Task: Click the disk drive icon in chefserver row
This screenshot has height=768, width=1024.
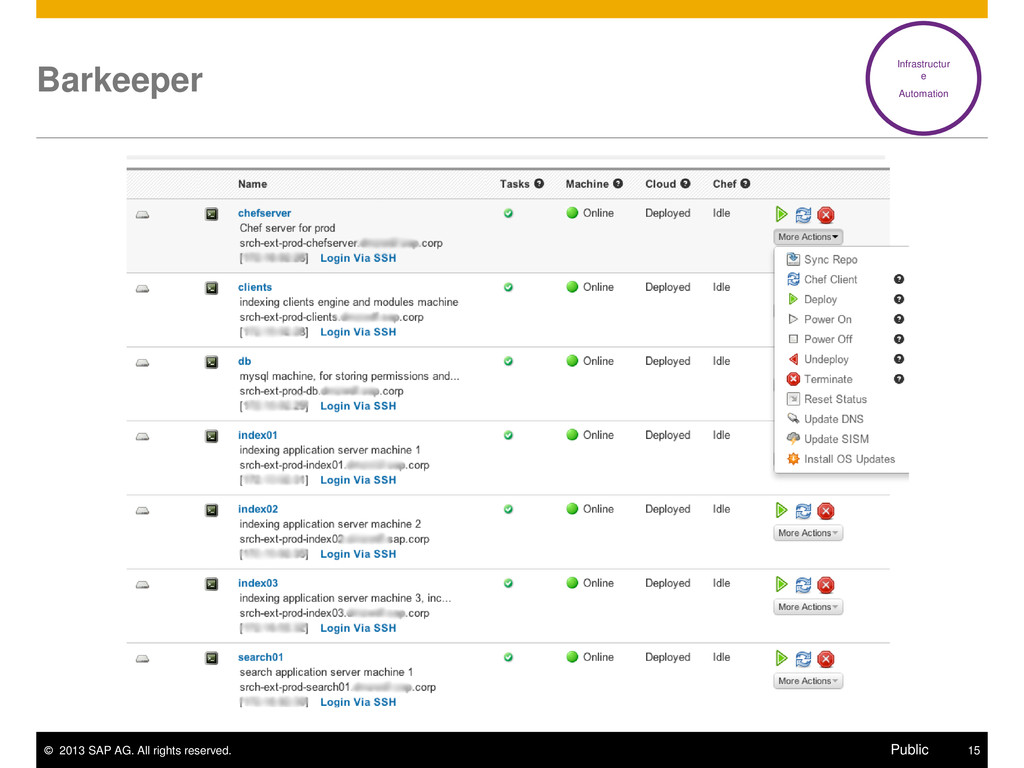Action: [142, 215]
